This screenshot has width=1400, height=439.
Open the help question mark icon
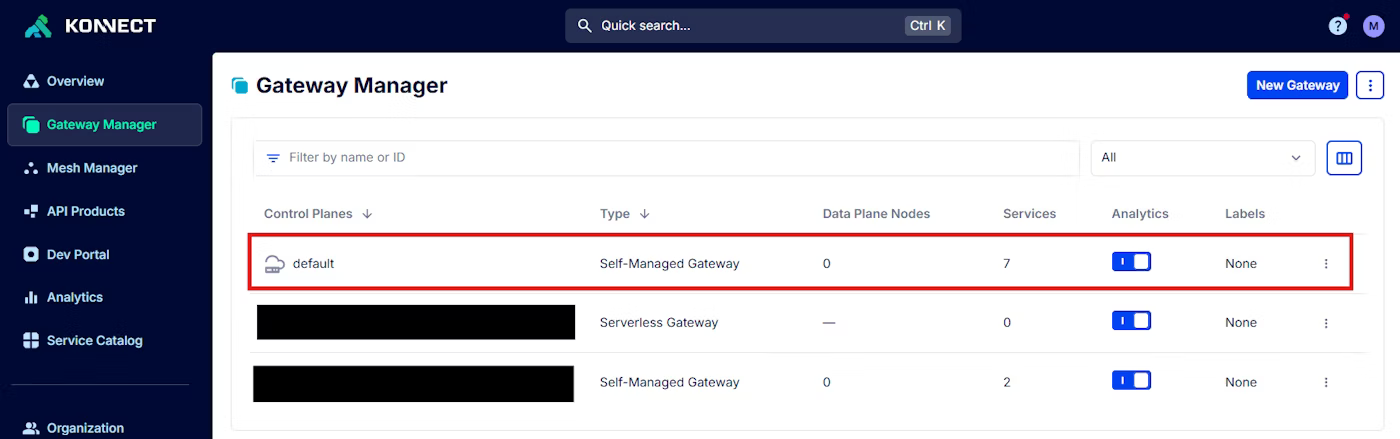tap(1337, 26)
